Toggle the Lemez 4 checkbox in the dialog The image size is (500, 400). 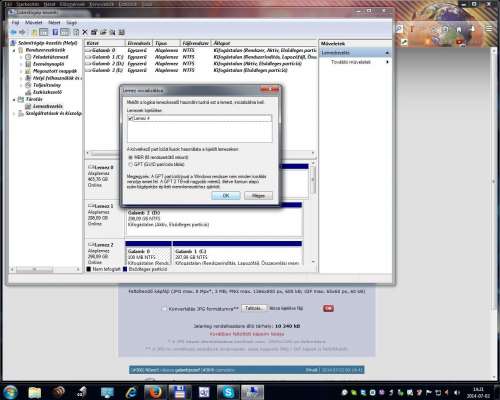[130, 118]
